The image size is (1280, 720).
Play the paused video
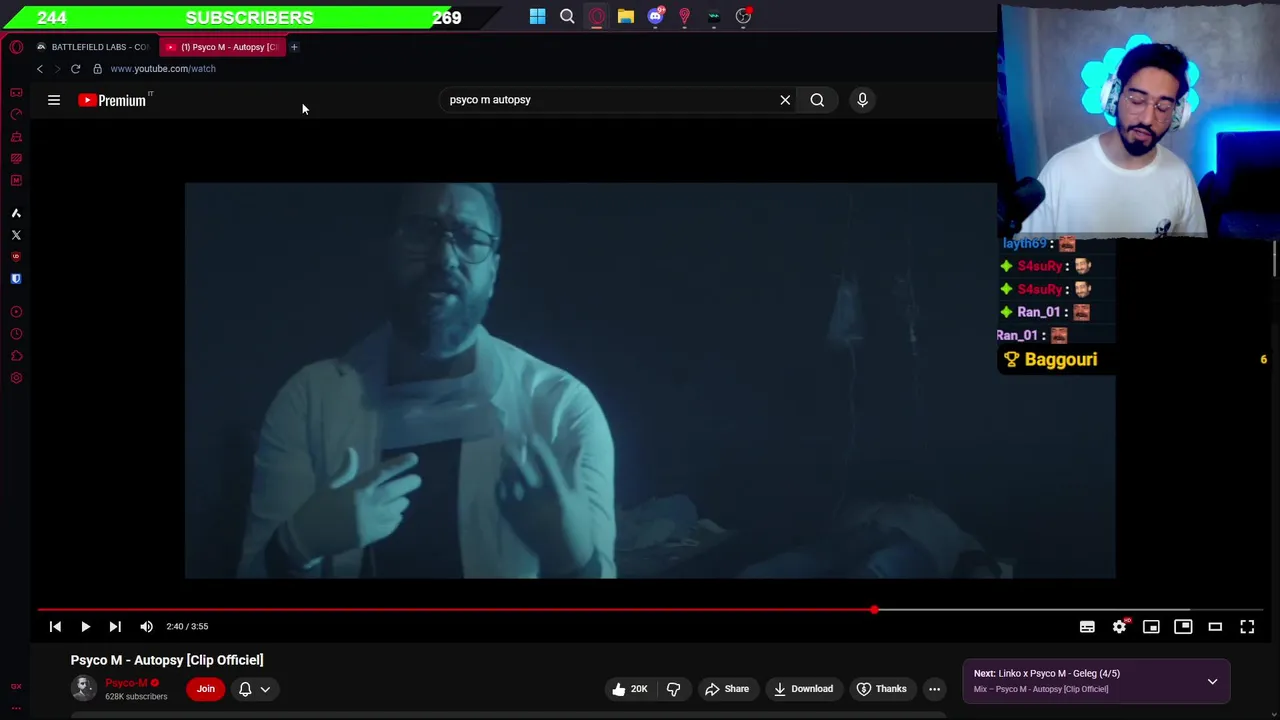85,626
